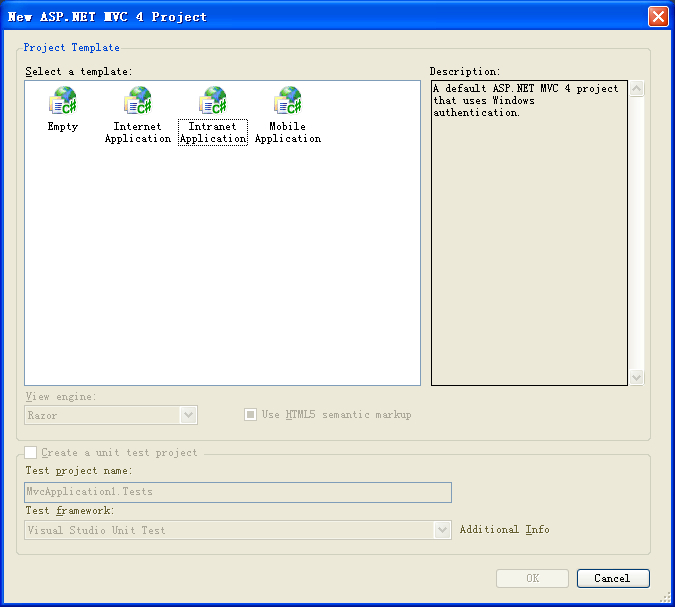Click the 'Internet Application' label text
675x607 pixels.
tap(138, 133)
